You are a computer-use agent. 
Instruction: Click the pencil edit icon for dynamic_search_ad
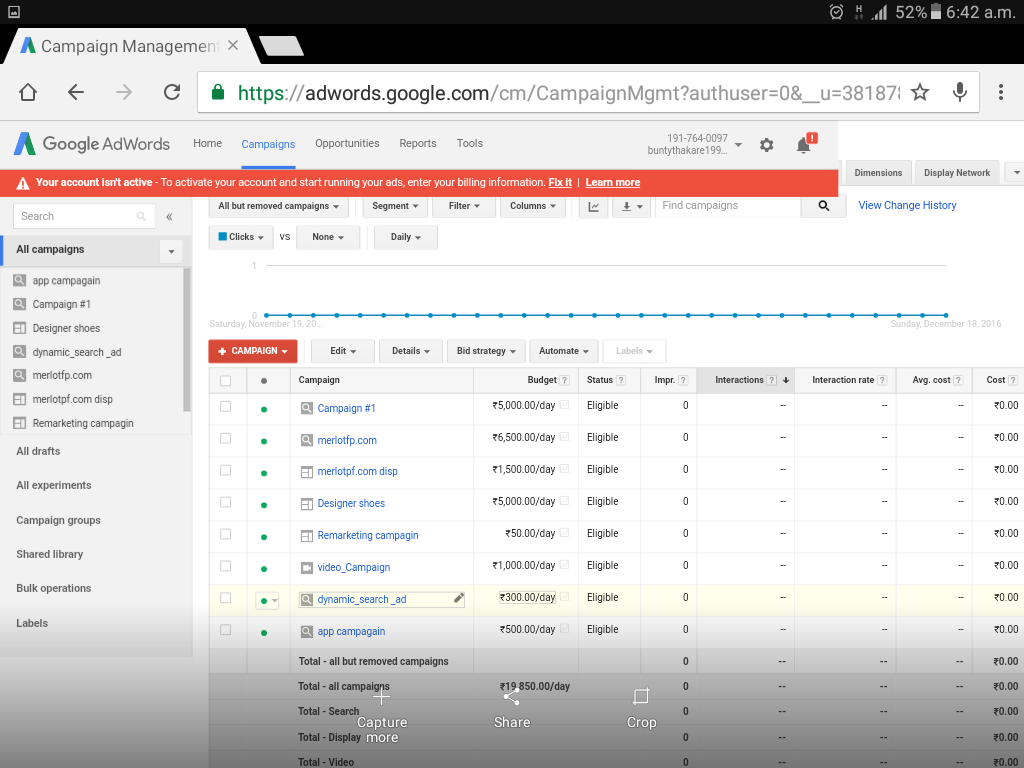point(459,598)
